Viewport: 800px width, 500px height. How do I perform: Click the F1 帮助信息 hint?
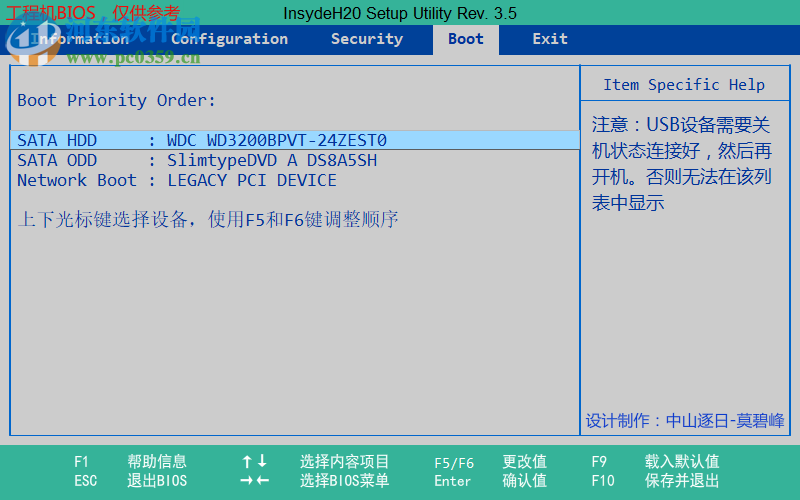click(x=130, y=462)
